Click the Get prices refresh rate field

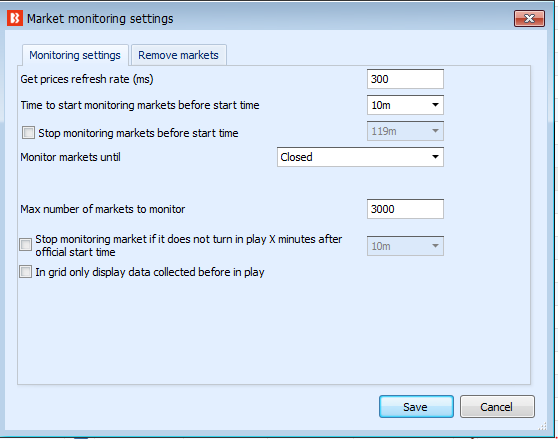click(405, 79)
